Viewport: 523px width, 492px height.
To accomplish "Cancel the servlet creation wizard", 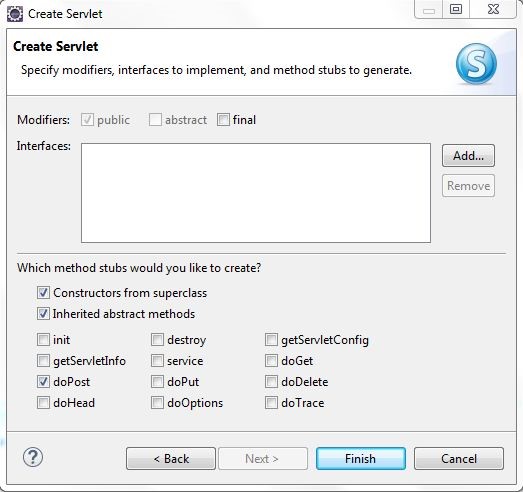I will tap(459, 459).
